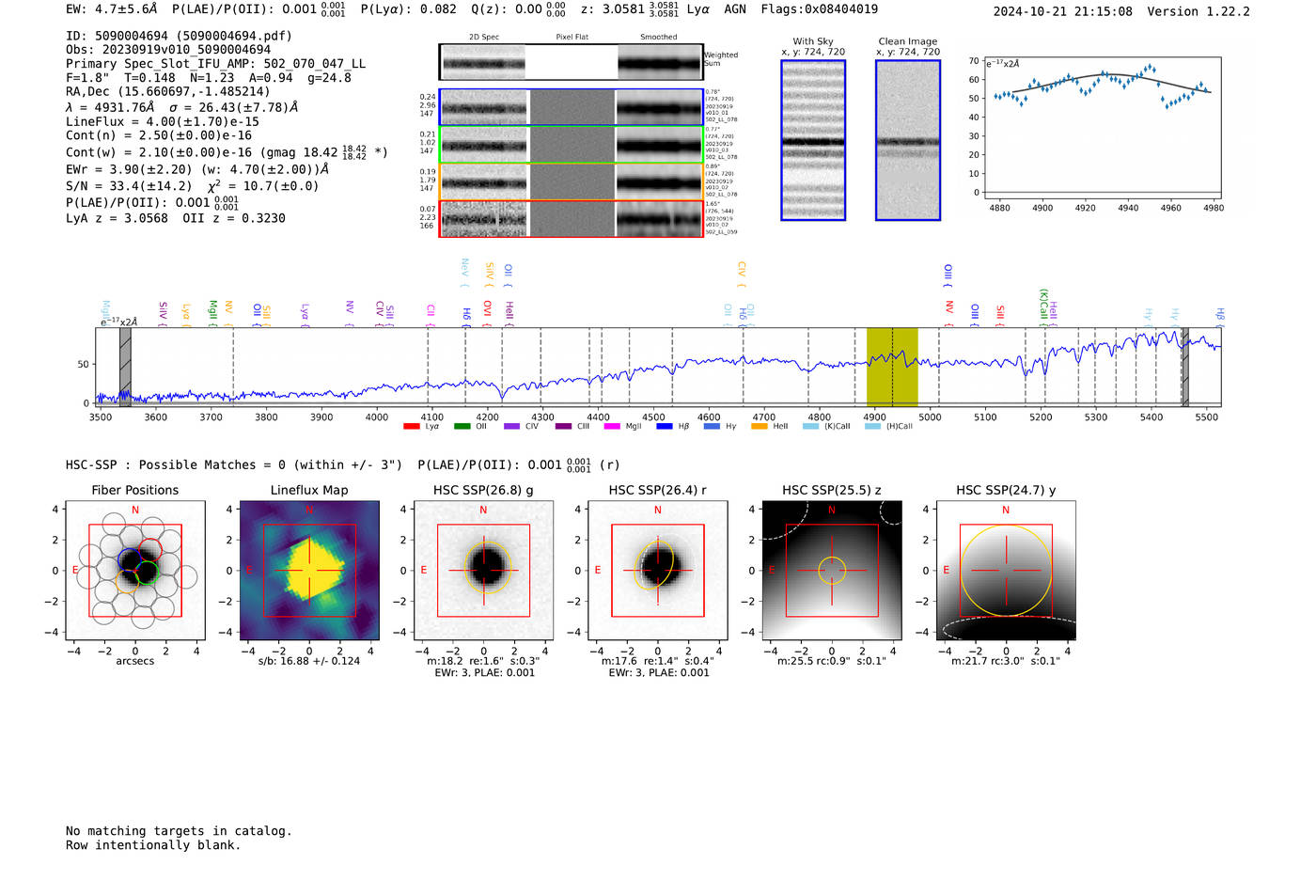Click the 'm:25.5 rc:0.9"' caption under z image
The height and width of the screenshot is (896, 1316).
(x=832, y=661)
